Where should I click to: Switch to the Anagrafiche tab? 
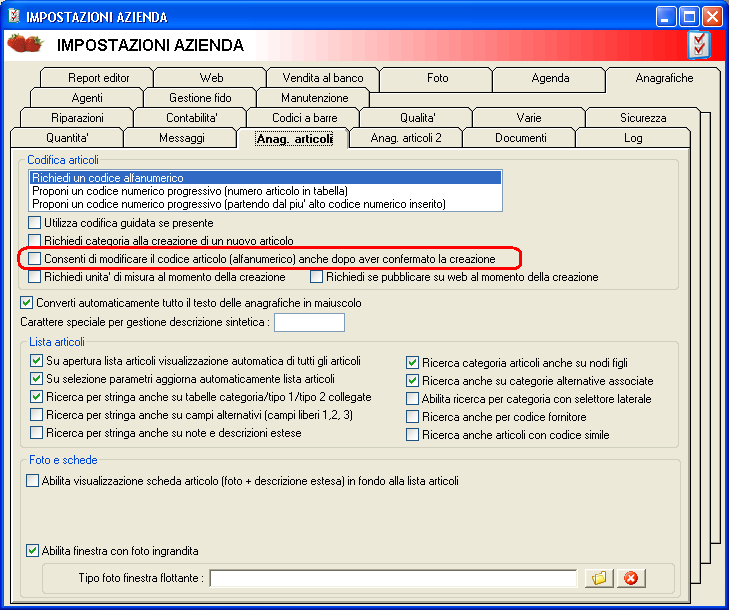664,78
